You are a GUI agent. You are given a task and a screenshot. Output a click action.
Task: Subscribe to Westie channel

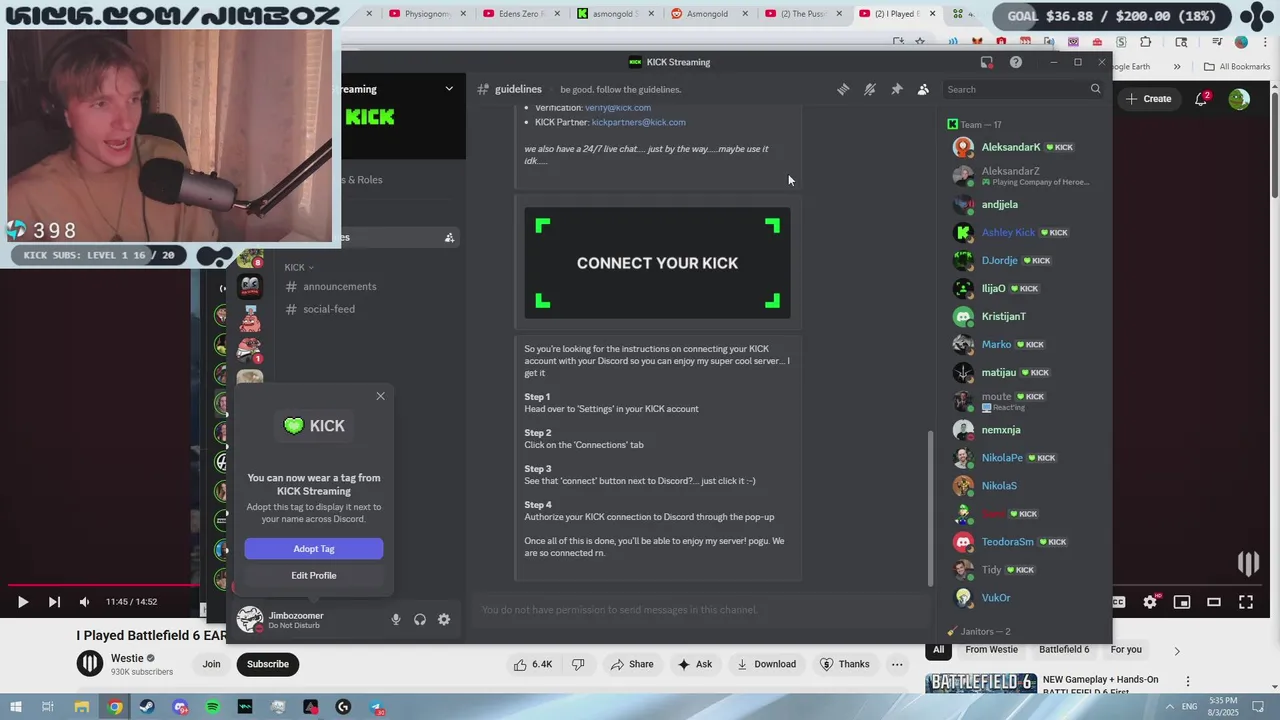tap(268, 664)
